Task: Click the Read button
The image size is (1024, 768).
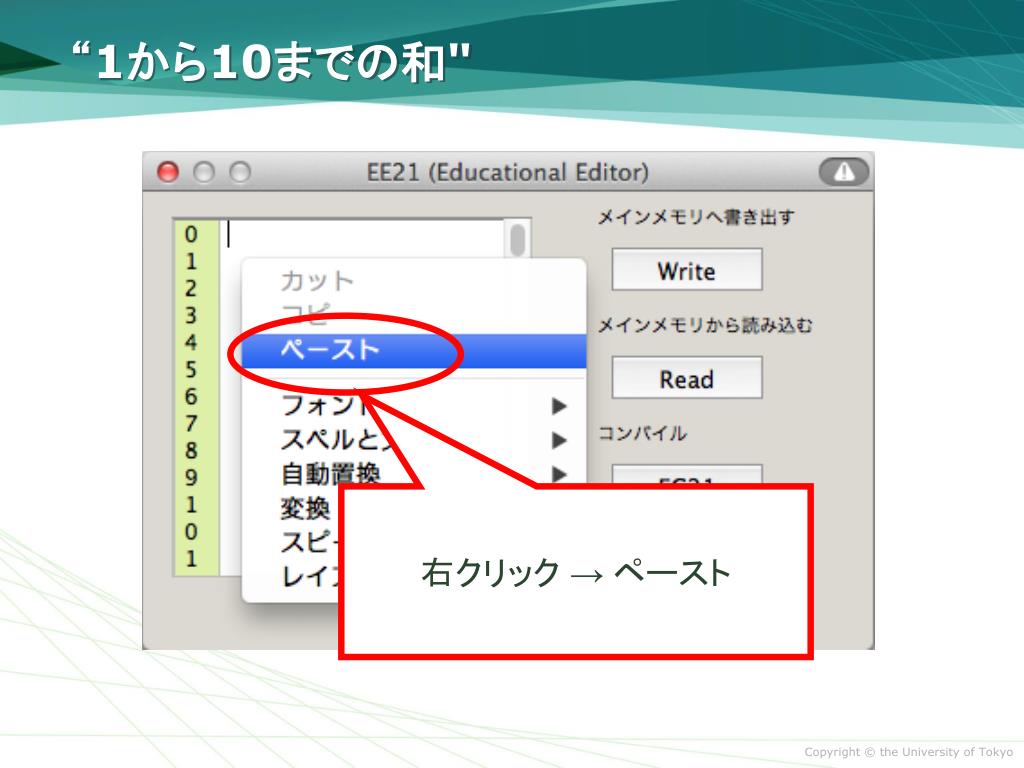Action: [x=686, y=378]
